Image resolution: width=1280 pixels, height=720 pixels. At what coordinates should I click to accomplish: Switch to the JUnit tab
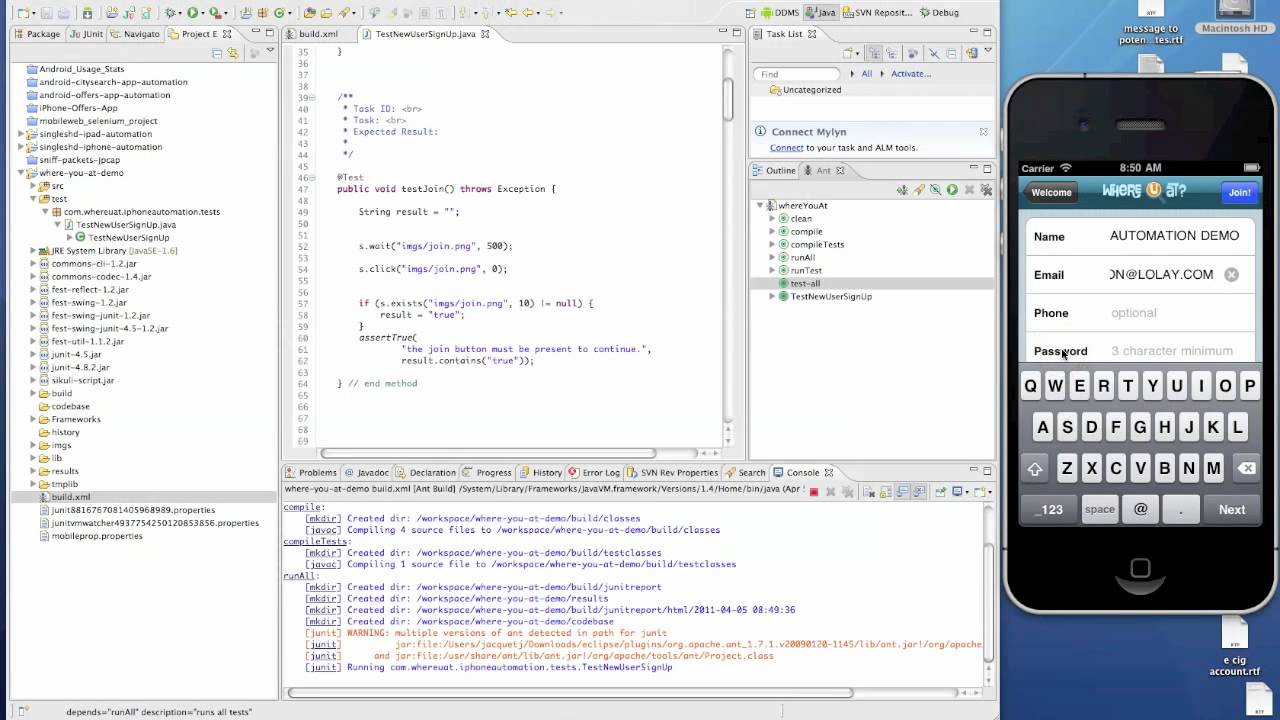coord(87,33)
